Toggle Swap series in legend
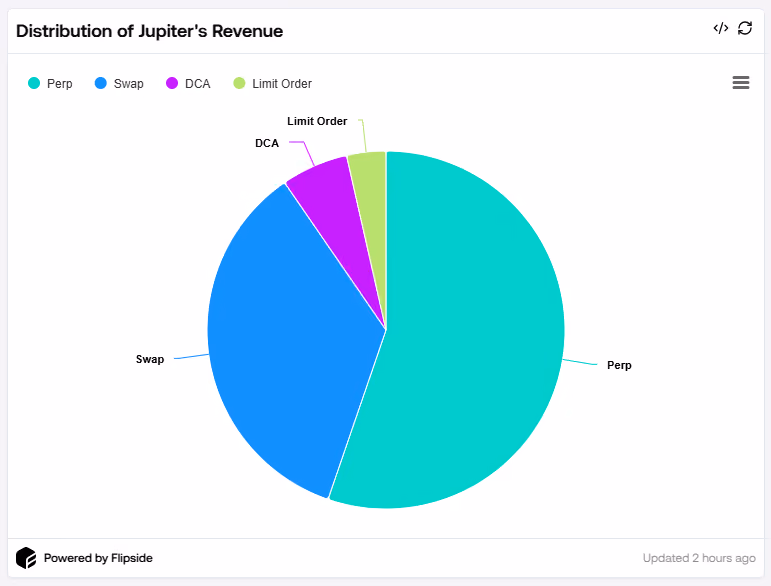Viewport: 771px width, 586px height. pos(119,84)
